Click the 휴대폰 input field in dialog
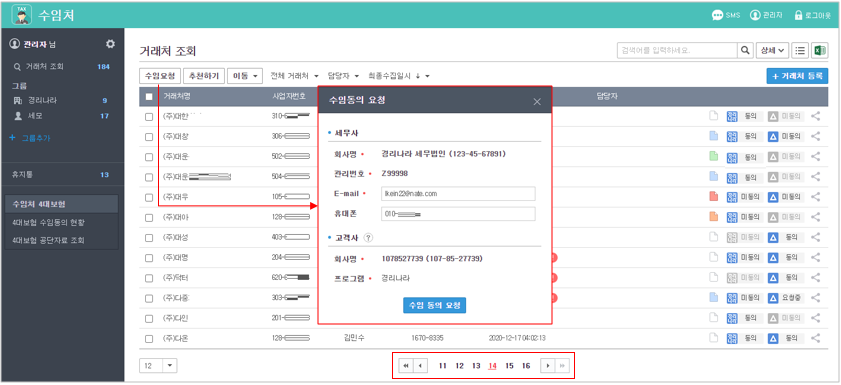This screenshot has height=385, width=841. [458, 214]
